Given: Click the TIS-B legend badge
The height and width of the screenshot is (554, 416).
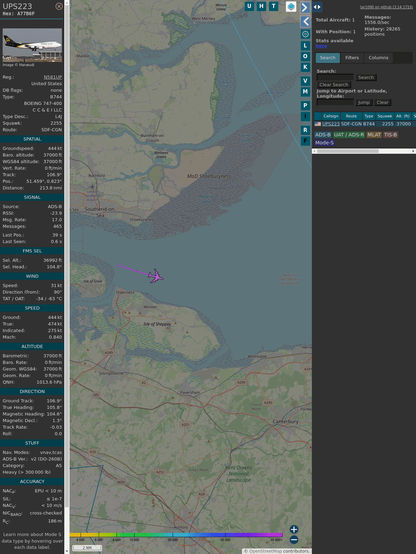Looking at the screenshot, I should pyautogui.click(x=390, y=135).
